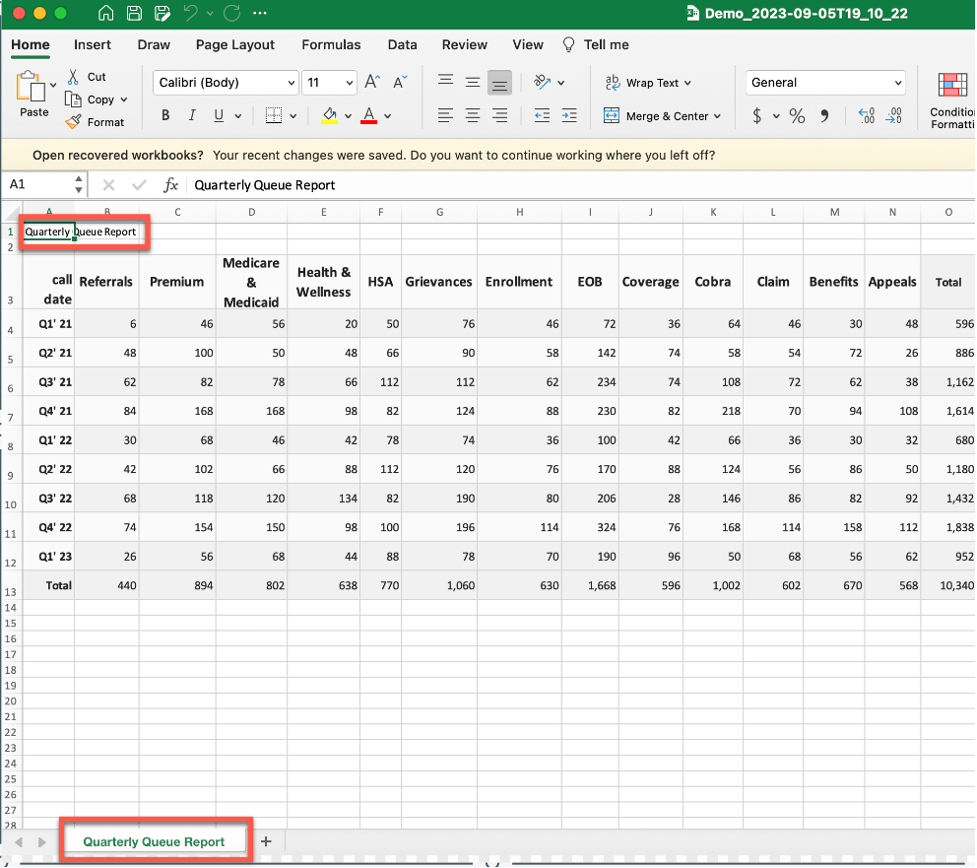The image size is (977, 868).
Task: Click the Name Box showing A1
Action: click(x=38, y=185)
